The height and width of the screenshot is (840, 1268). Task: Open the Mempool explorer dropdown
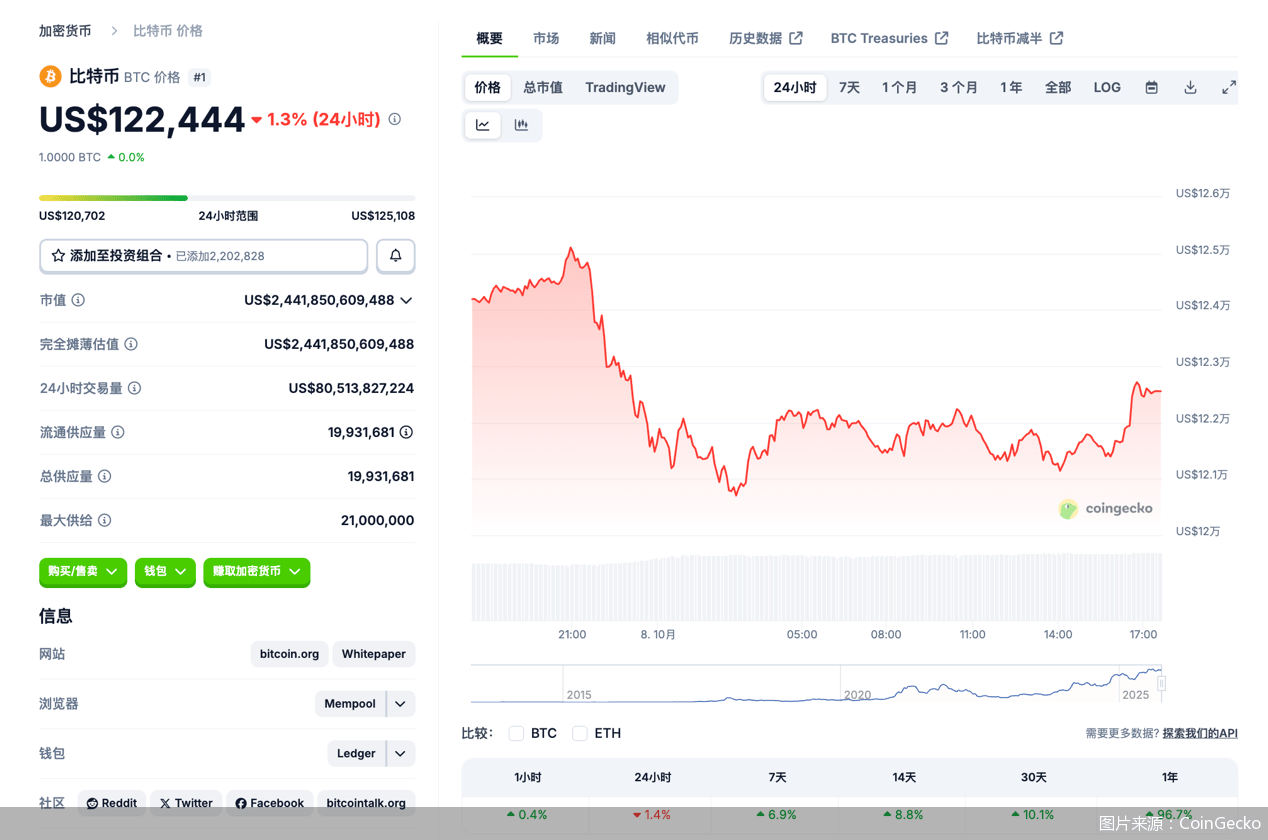(398, 703)
